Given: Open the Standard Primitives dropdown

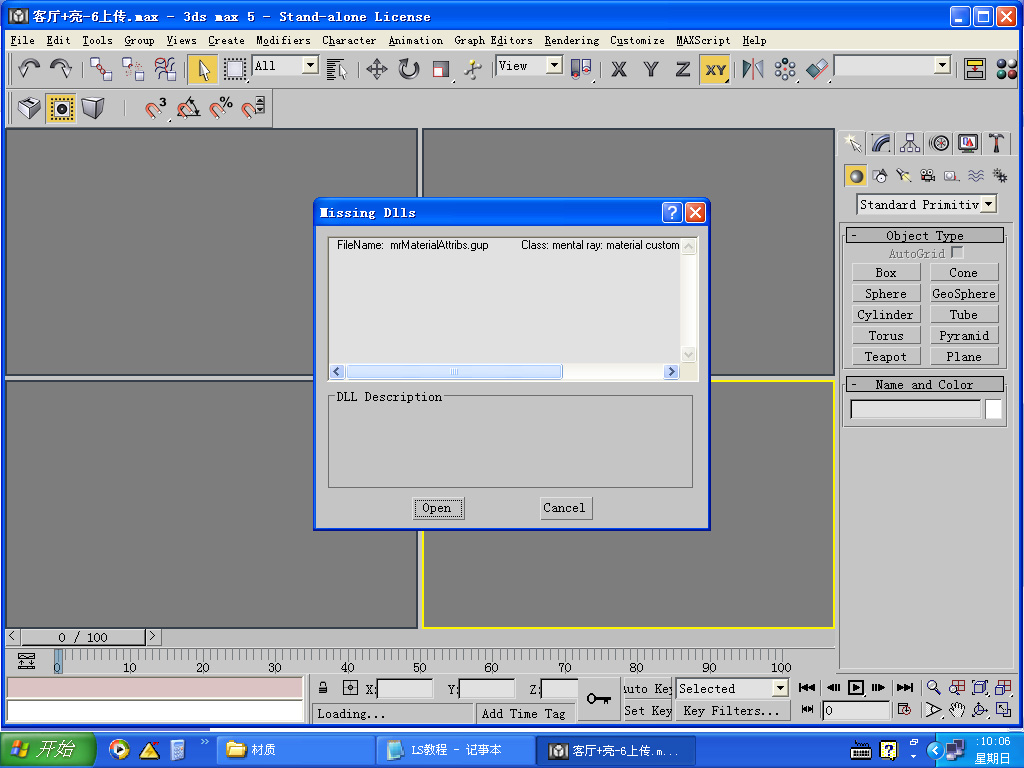Looking at the screenshot, I should (x=989, y=204).
